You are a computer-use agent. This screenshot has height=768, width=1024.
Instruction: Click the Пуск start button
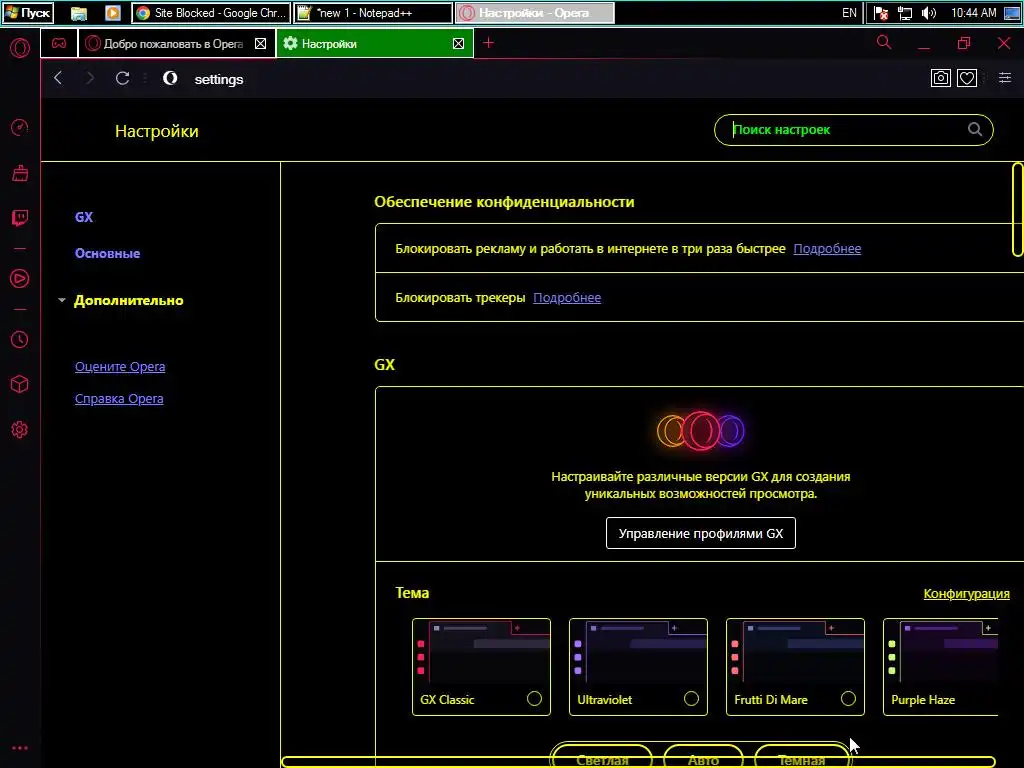27,13
